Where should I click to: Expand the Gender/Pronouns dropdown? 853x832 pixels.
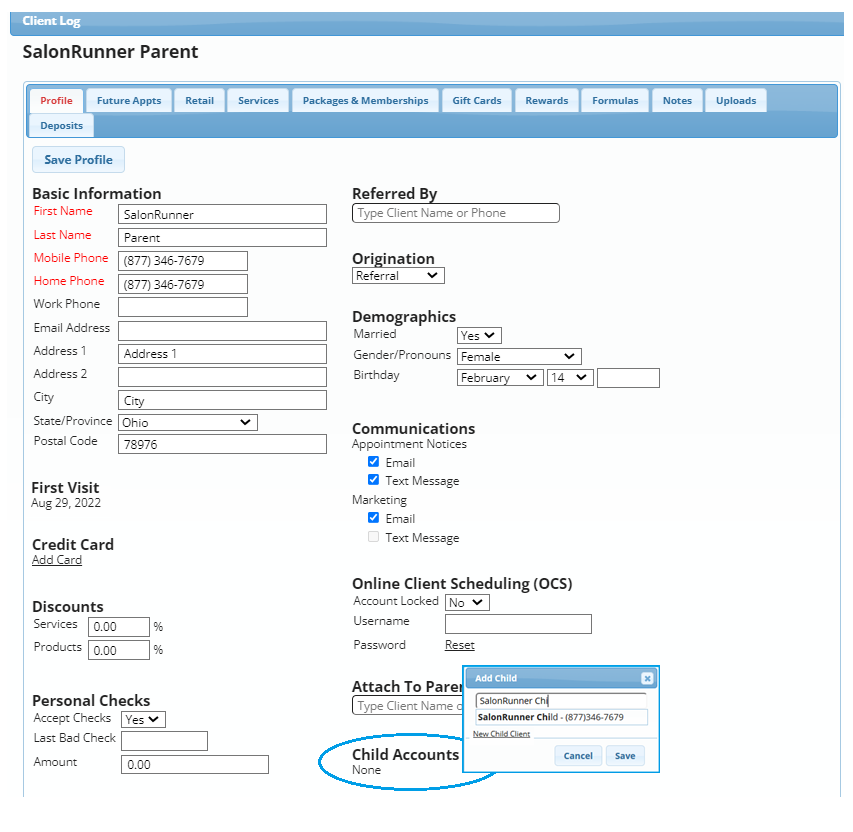click(x=519, y=356)
